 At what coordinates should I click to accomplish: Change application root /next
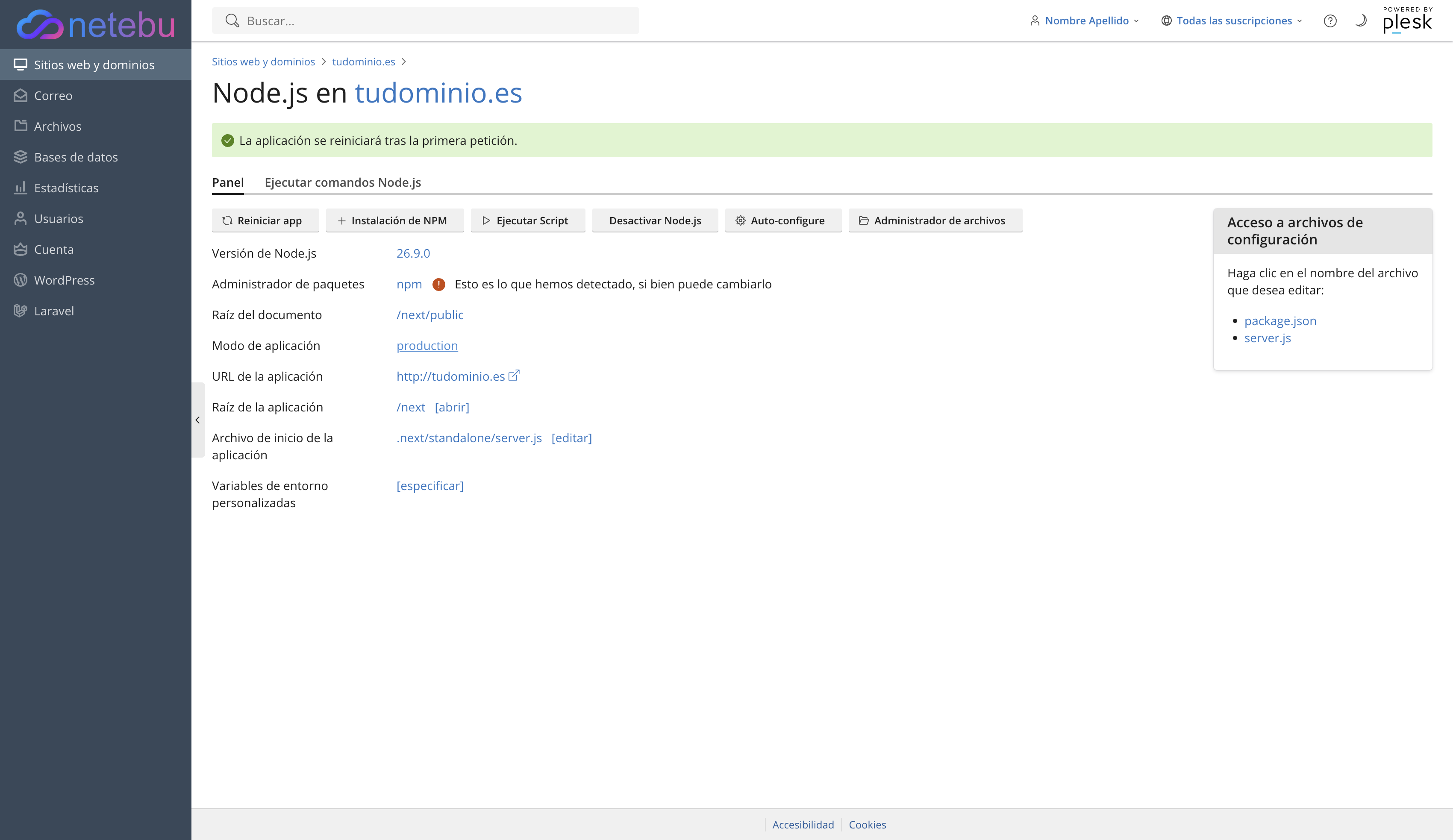[411, 407]
